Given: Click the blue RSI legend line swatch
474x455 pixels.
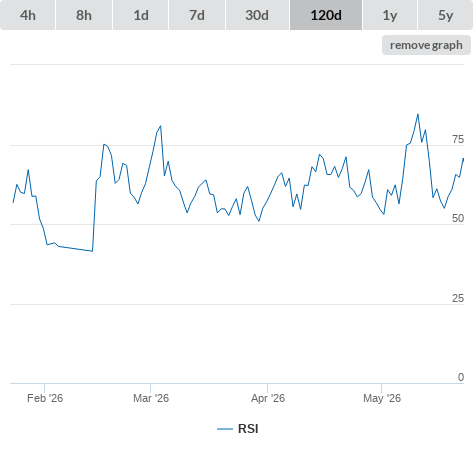Looking at the screenshot, I should [225, 429].
